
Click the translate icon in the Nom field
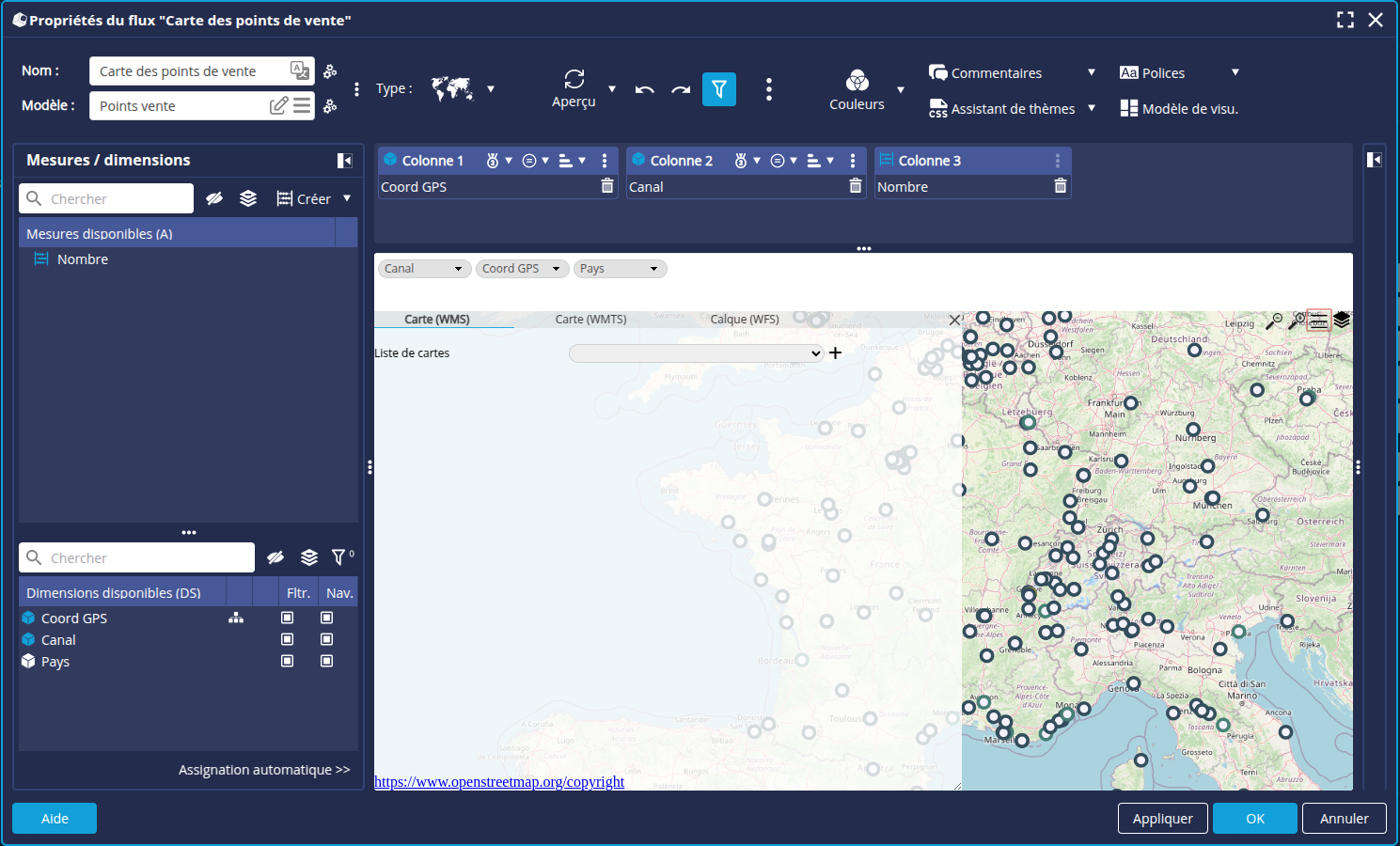pyautogui.click(x=300, y=70)
